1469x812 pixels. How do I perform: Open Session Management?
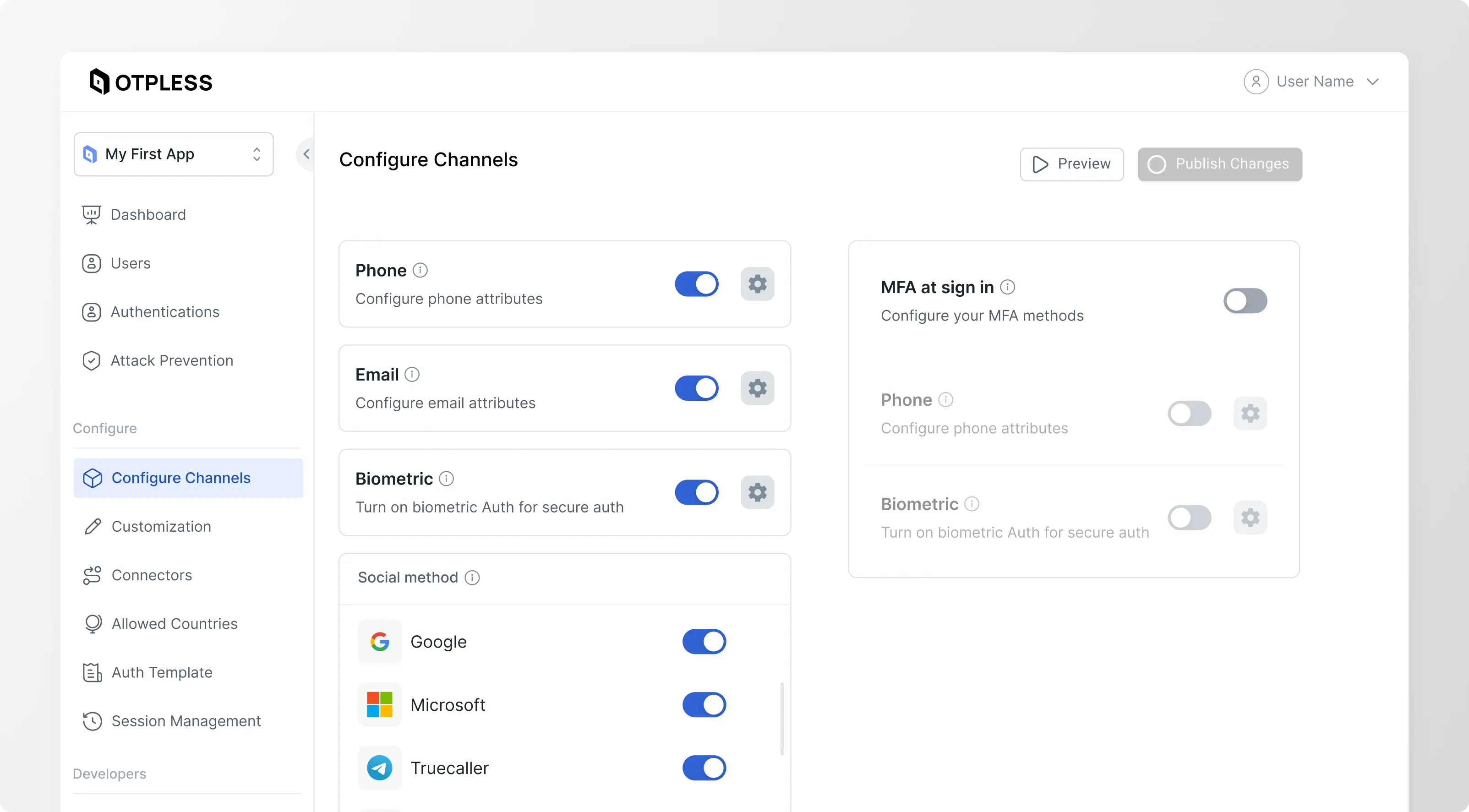pos(186,721)
